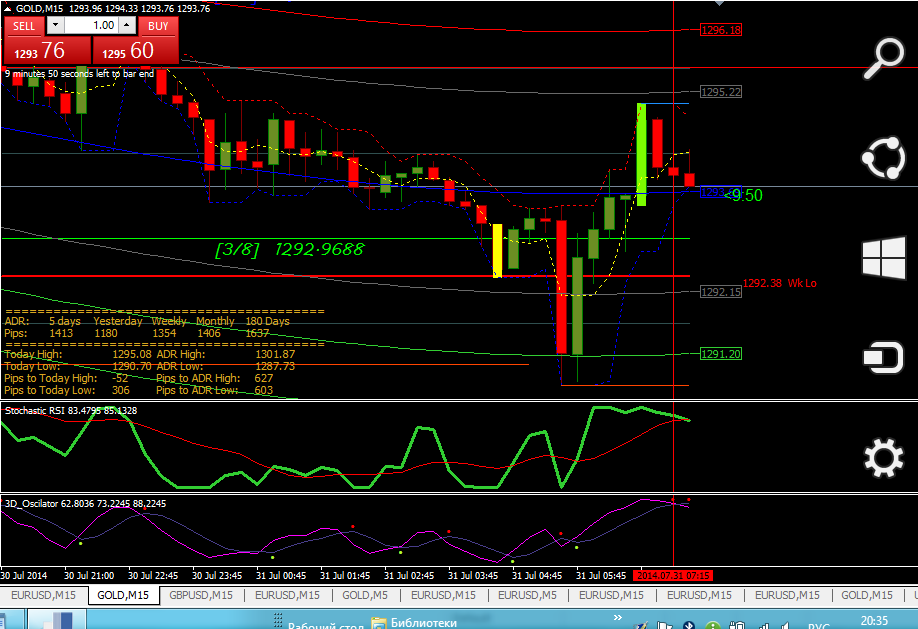The image size is (918, 629).
Task: Open the Share charm icon
Action: (883, 158)
